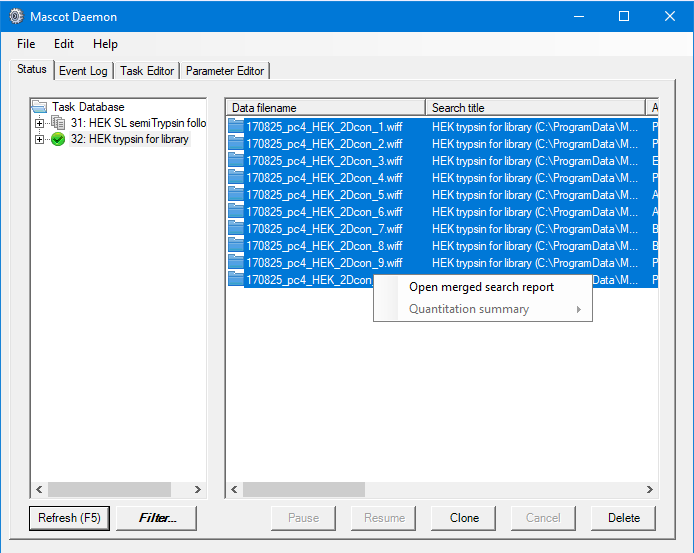
Task: Select file 170825_pc4_HEK_2Dcon_2.wiff
Action: tap(324, 144)
